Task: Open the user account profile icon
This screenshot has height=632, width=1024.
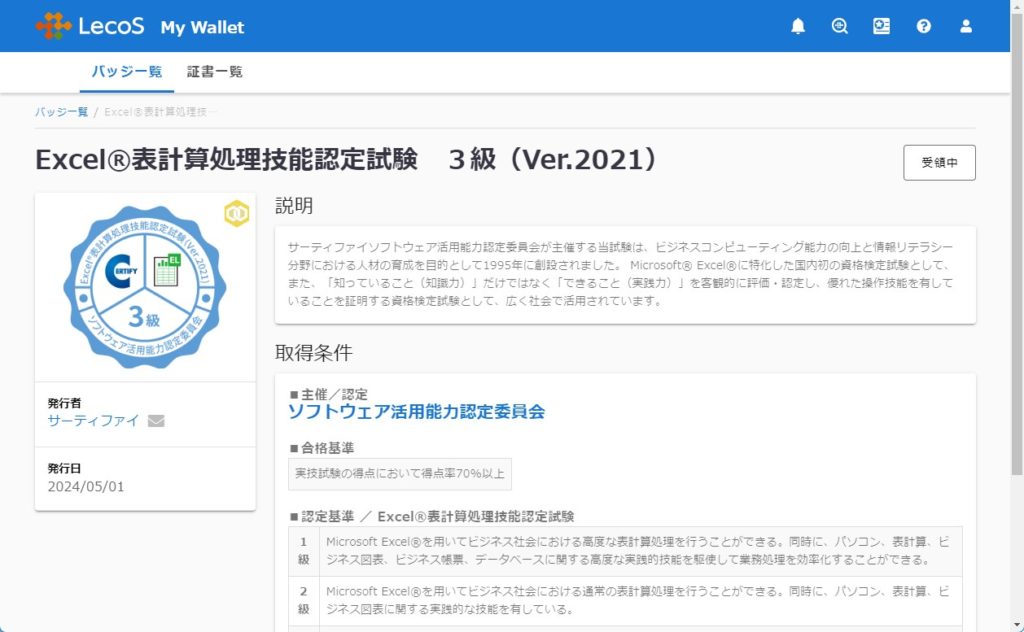Action: coord(966,27)
